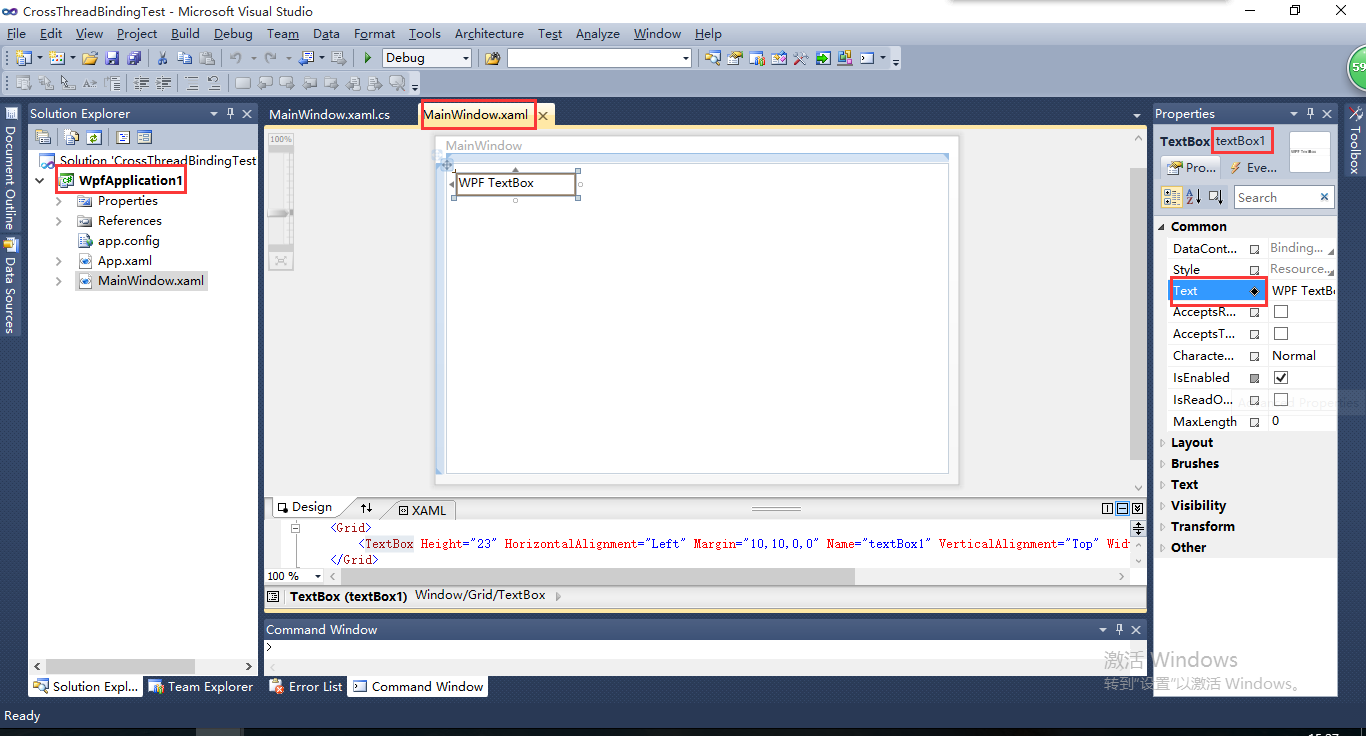This screenshot has width=1366, height=736.
Task: Click Decrease Indent icon in text toolbar
Action: (141, 83)
